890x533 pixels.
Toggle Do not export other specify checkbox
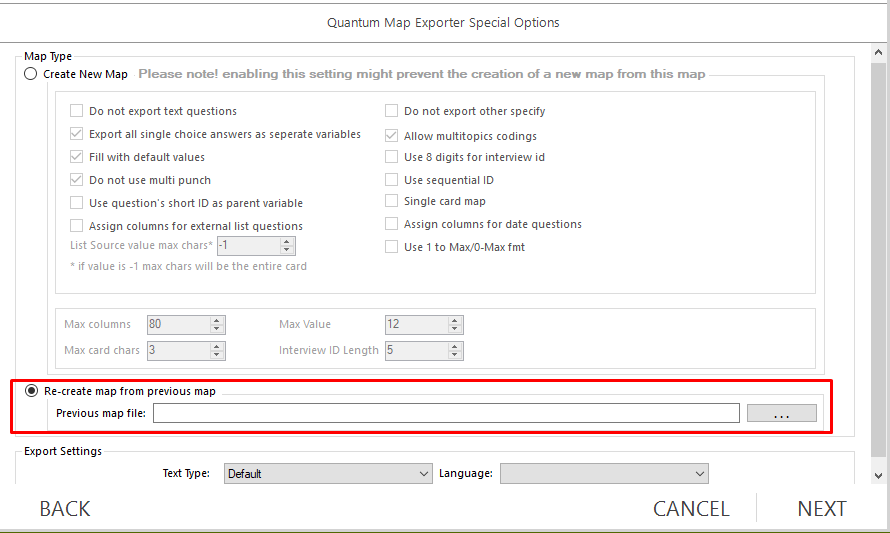(391, 110)
